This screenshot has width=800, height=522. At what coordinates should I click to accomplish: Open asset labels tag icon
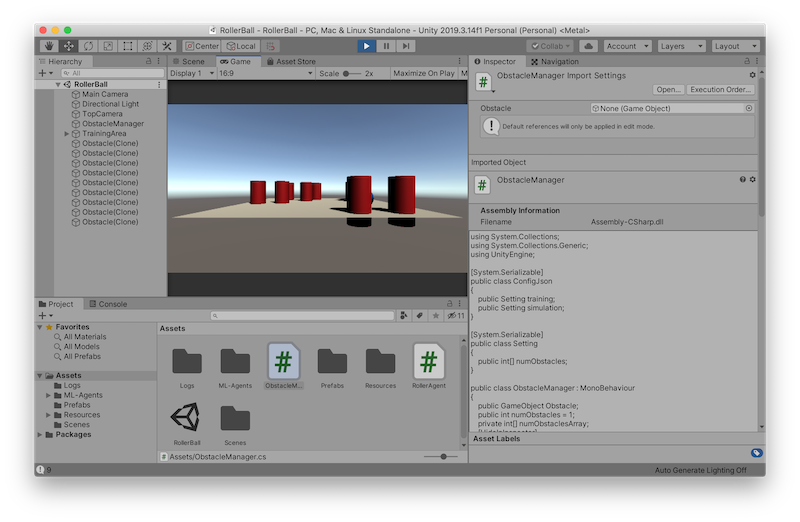point(757,453)
